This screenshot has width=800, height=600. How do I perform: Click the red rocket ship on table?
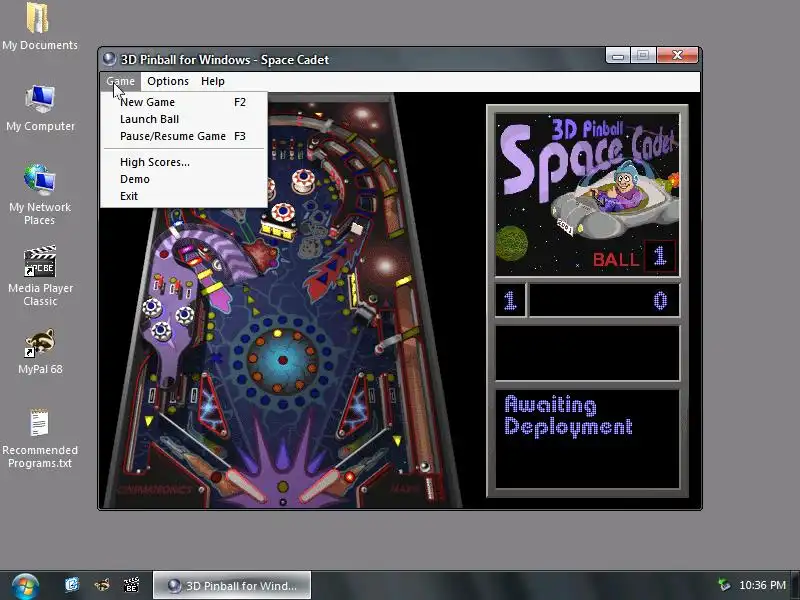[330, 271]
